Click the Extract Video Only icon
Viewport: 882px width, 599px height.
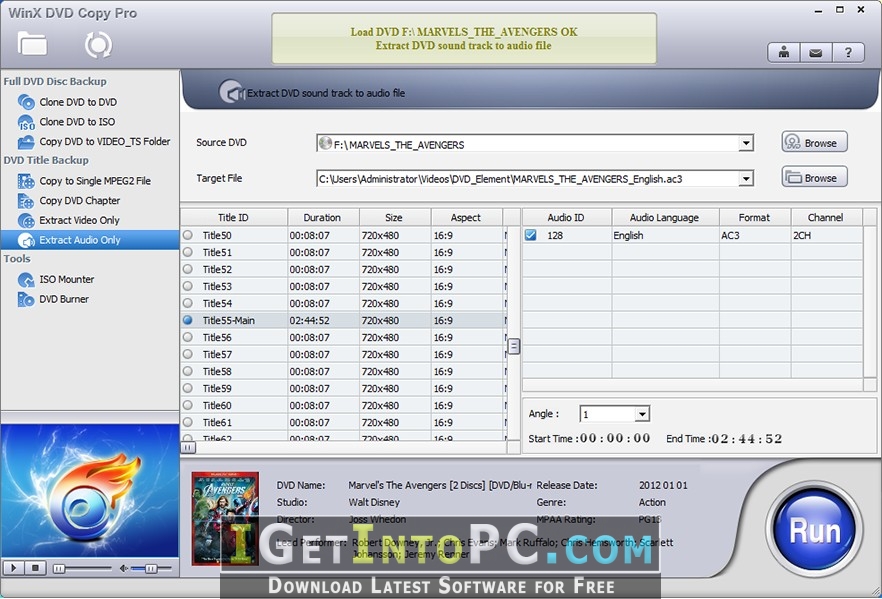[x=26, y=220]
